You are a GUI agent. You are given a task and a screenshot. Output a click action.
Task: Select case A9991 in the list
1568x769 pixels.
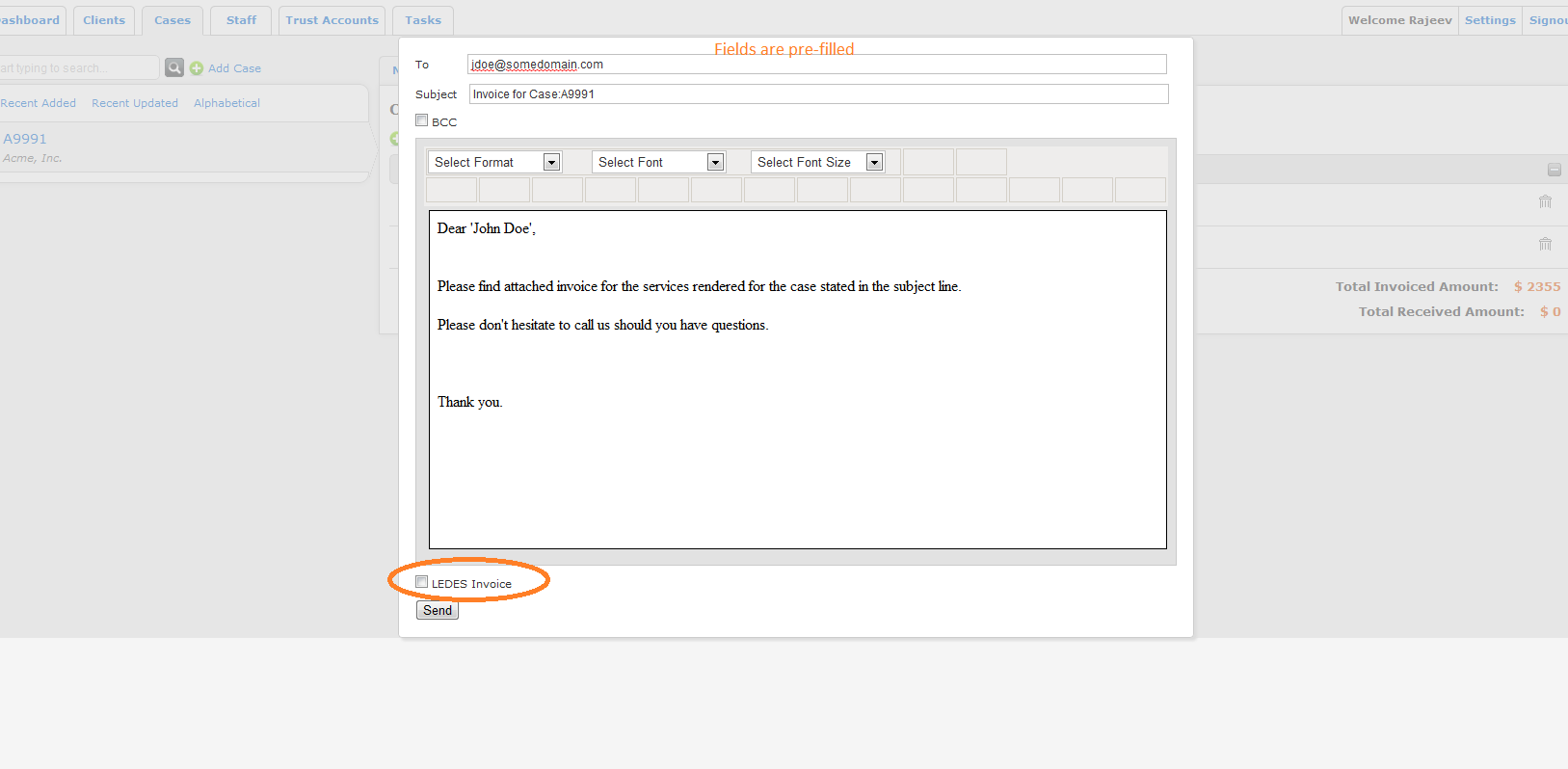click(25, 139)
